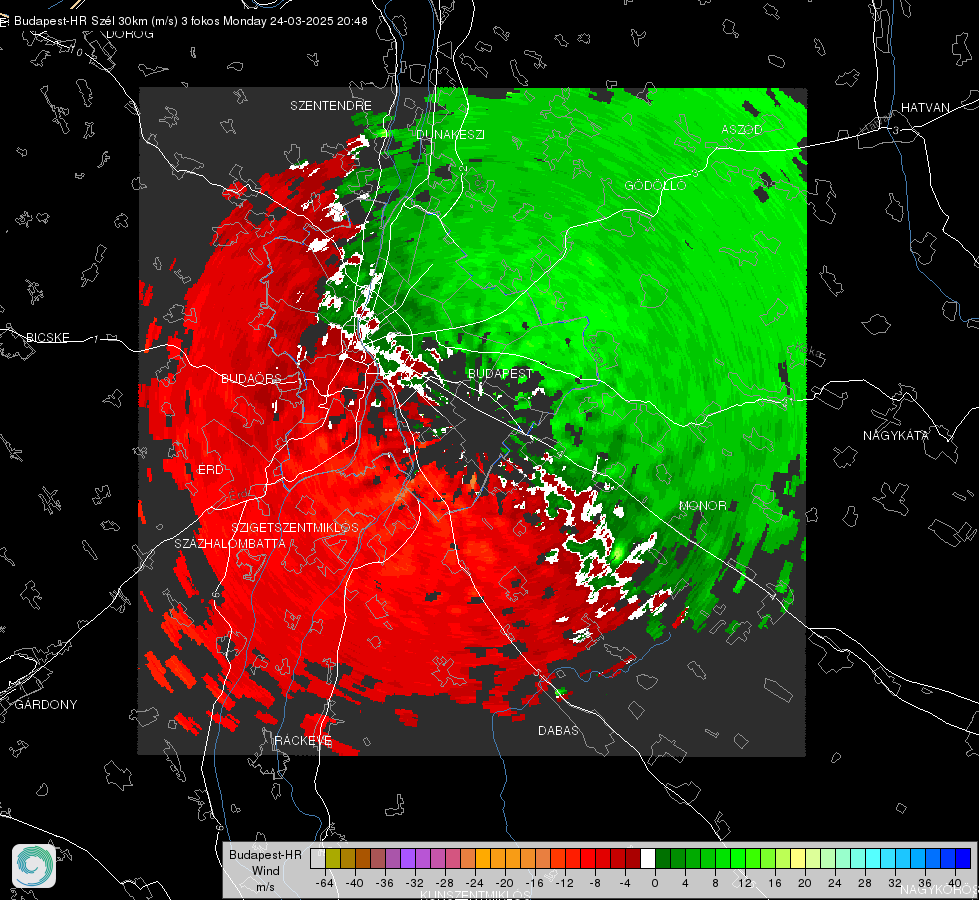Viewport: 979px width, 900px height.
Task: Click the legend title Budapest-HR
Action: click(265, 855)
